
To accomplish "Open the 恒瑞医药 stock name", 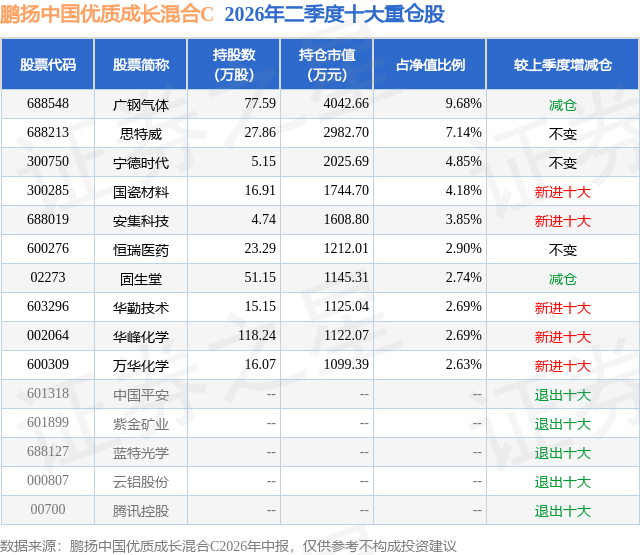I will [141, 250].
